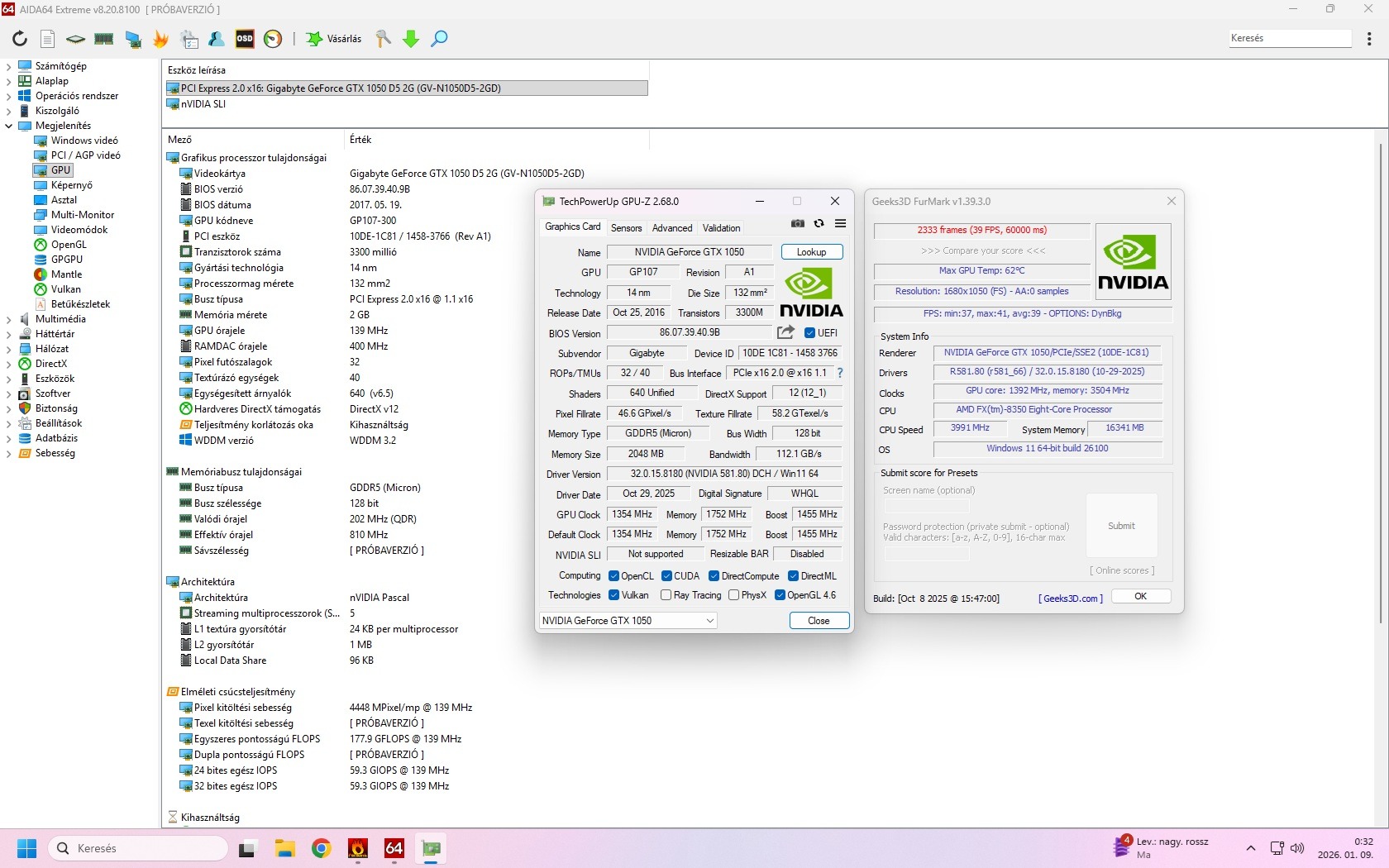Toggle the Ray Tracing checkbox
The height and width of the screenshot is (868, 1389).
[666, 595]
